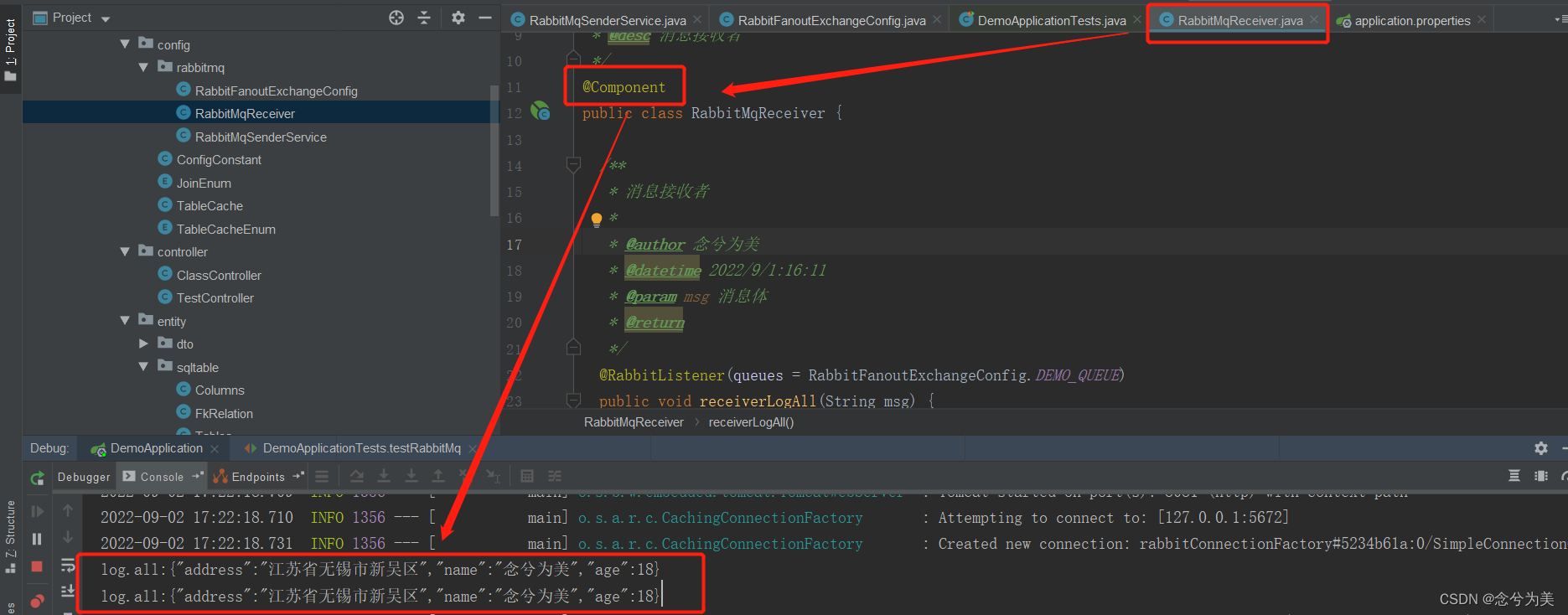Collapse the entity folder
Screen dimensions: 1568x615
pos(125,321)
